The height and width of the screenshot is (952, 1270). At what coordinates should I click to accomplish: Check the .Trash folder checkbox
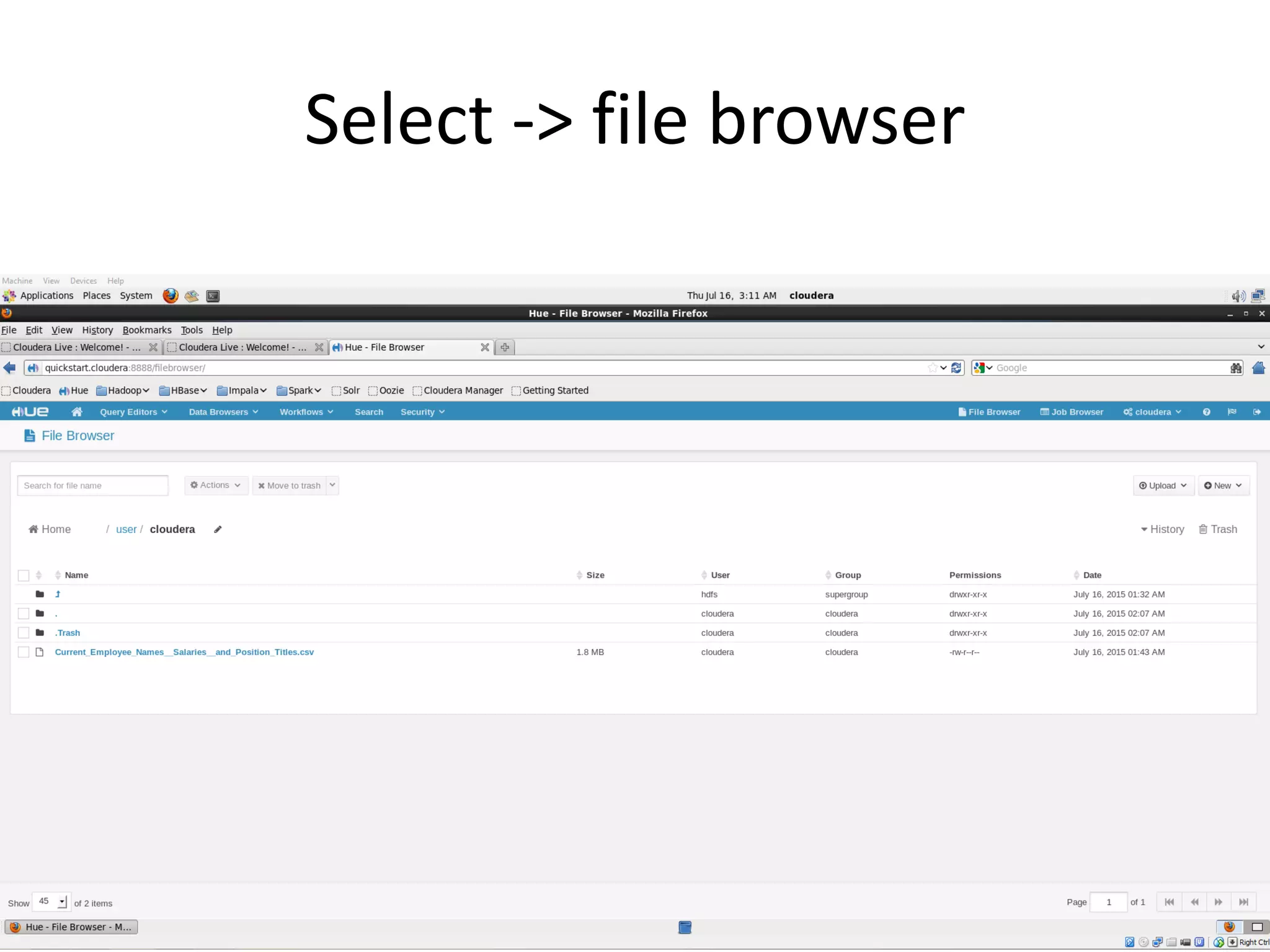click(24, 633)
